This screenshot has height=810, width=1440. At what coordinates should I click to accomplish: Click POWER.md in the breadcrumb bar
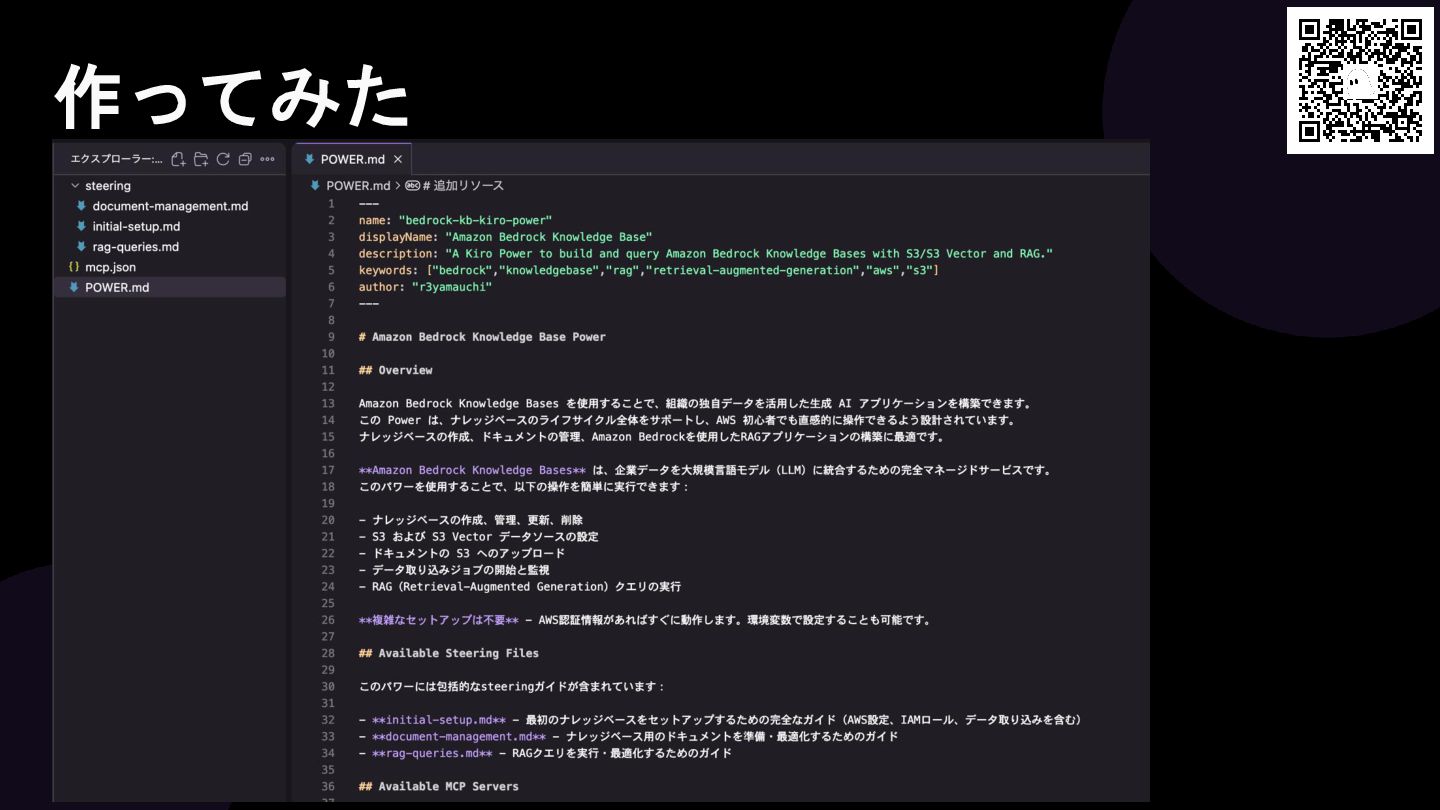click(358, 186)
